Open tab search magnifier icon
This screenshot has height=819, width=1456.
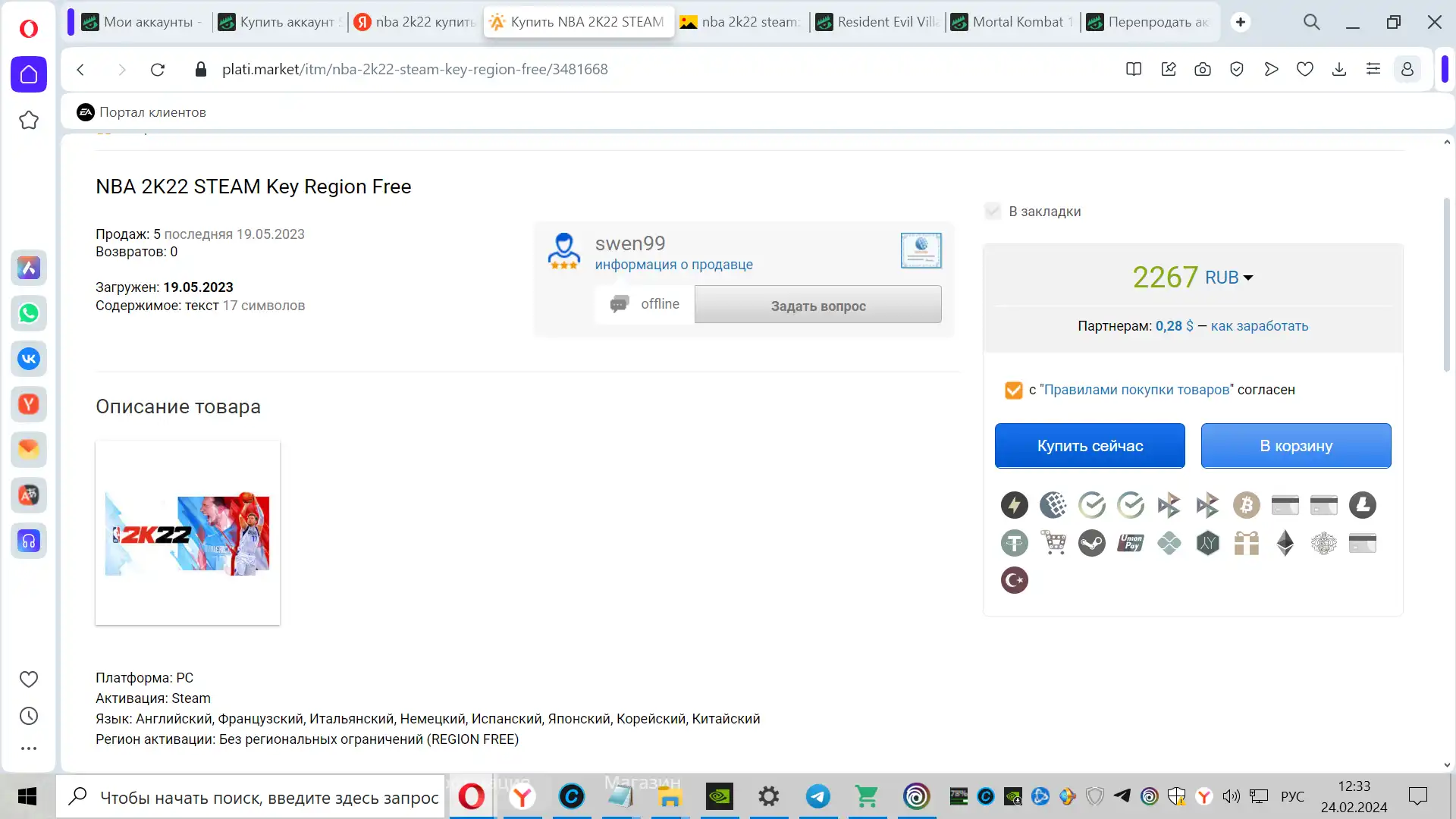1312,22
